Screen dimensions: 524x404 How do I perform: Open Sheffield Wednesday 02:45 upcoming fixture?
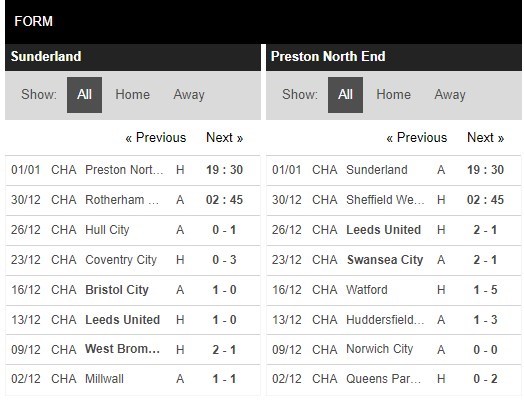[394, 200]
